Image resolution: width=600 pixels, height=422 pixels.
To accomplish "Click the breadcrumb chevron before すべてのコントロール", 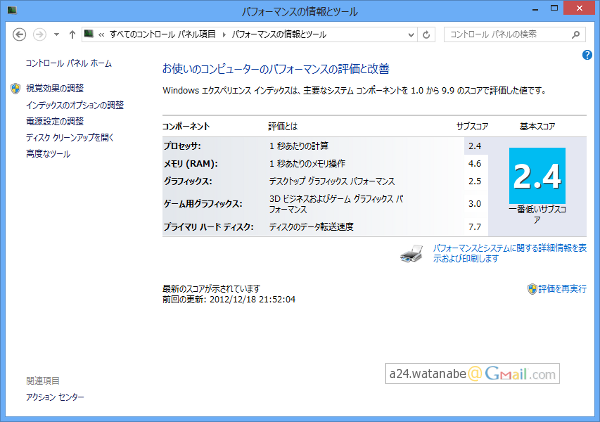I will [101, 35].
